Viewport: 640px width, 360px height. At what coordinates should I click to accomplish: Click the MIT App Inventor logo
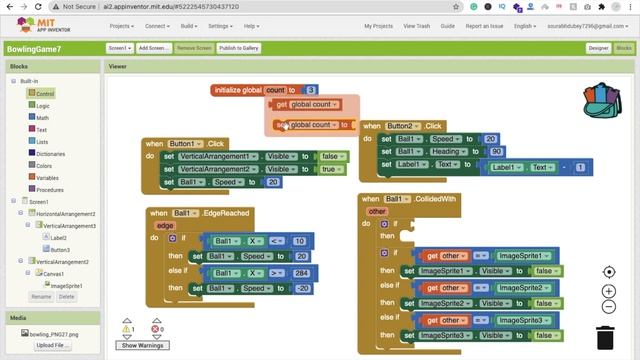(x=44, y=25)
